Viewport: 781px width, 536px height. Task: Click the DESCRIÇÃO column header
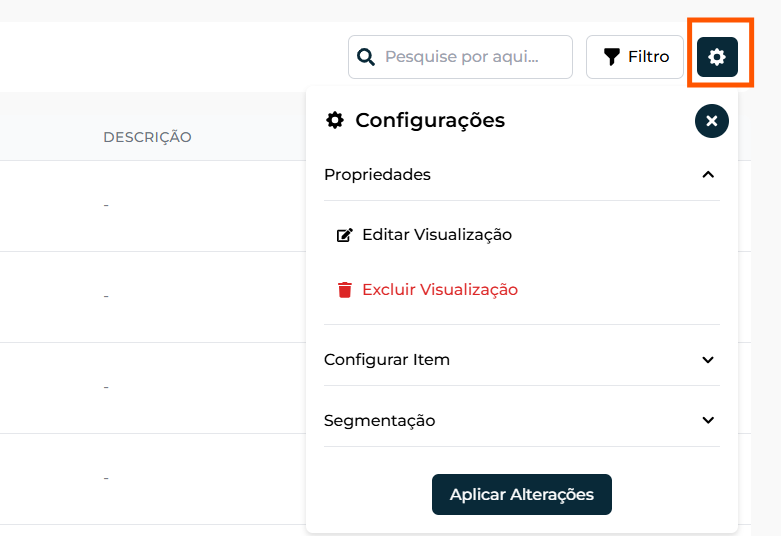147,137
